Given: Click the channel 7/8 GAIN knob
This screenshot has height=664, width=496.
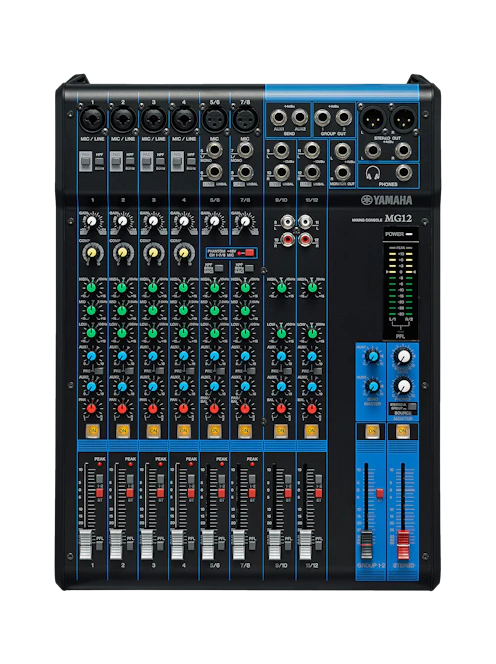Looking at the screenshot, I should [245, 221].
